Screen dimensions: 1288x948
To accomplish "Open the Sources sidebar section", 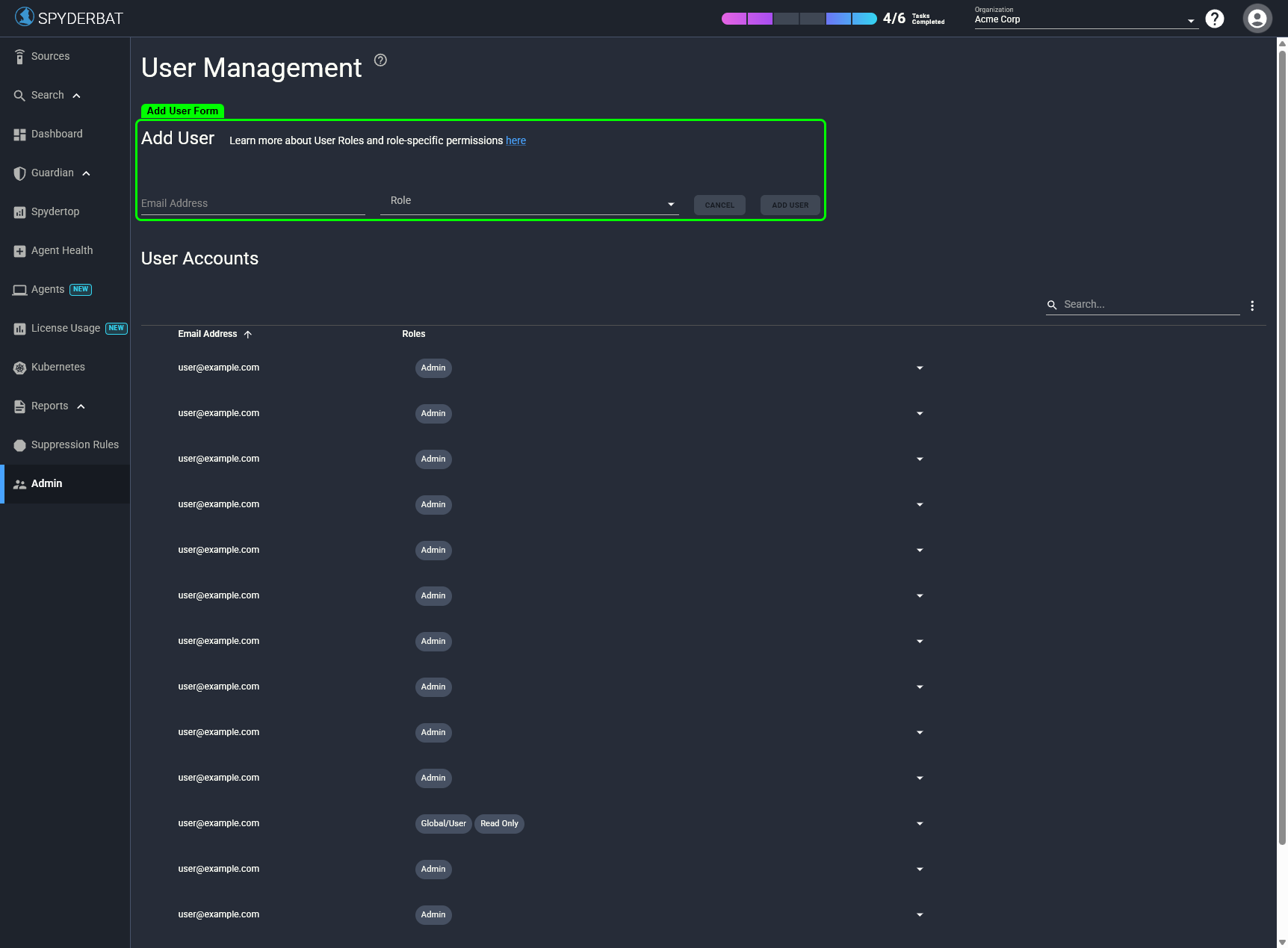I will coord(19,56).
